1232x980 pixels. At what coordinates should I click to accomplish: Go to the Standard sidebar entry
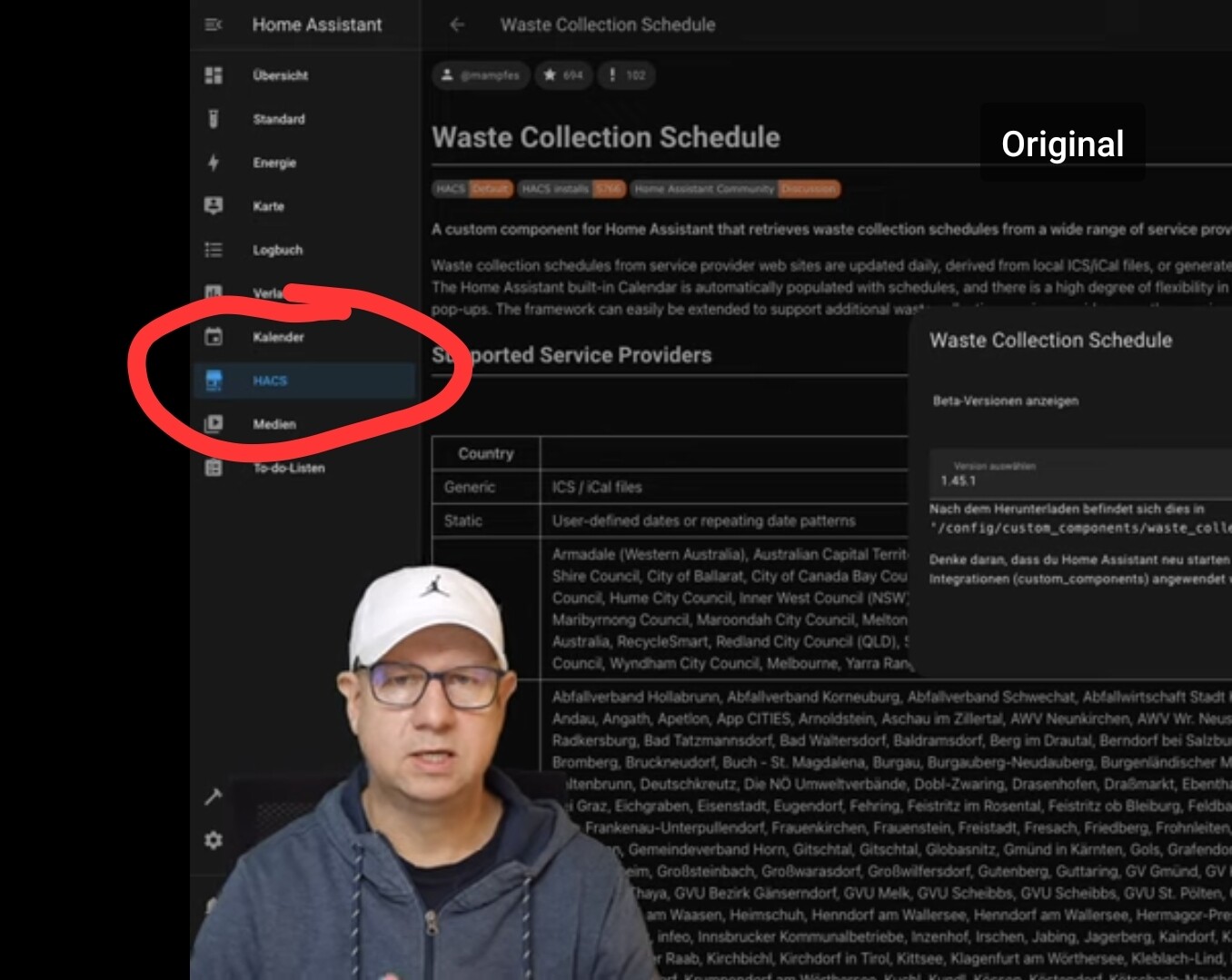pos(278,119)
